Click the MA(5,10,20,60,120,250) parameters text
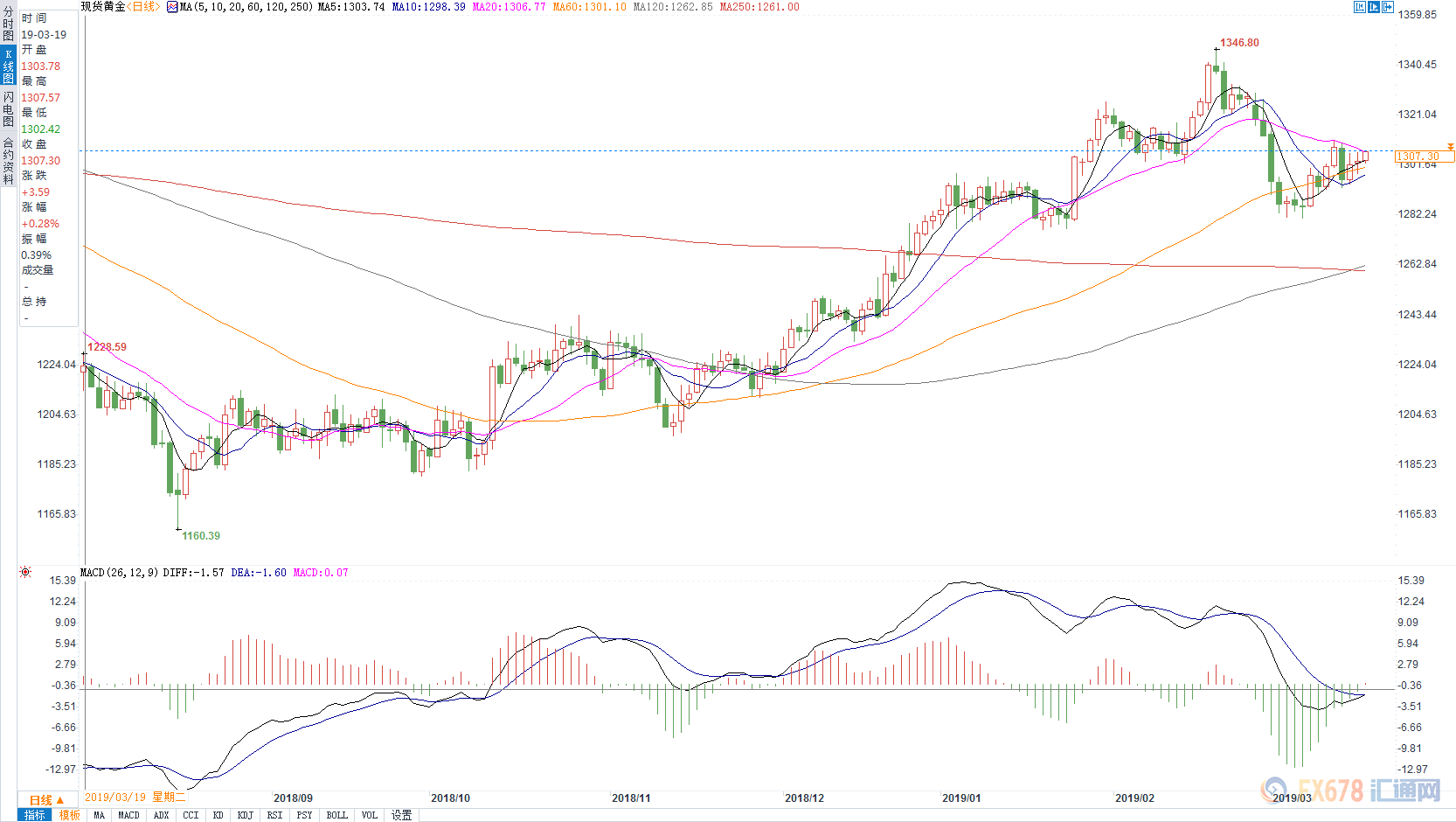Screen dimensions: 1456x822 click(x=246, y=7)
